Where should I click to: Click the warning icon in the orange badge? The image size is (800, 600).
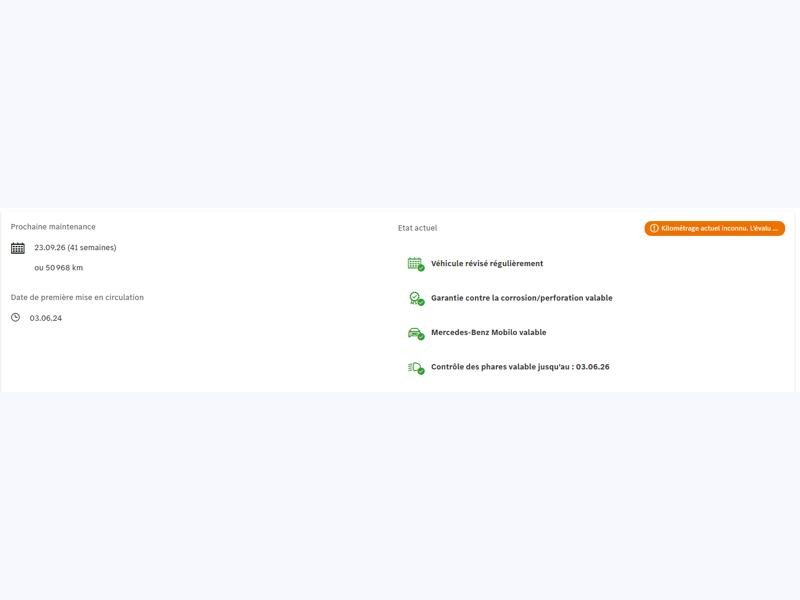(654, 228)
